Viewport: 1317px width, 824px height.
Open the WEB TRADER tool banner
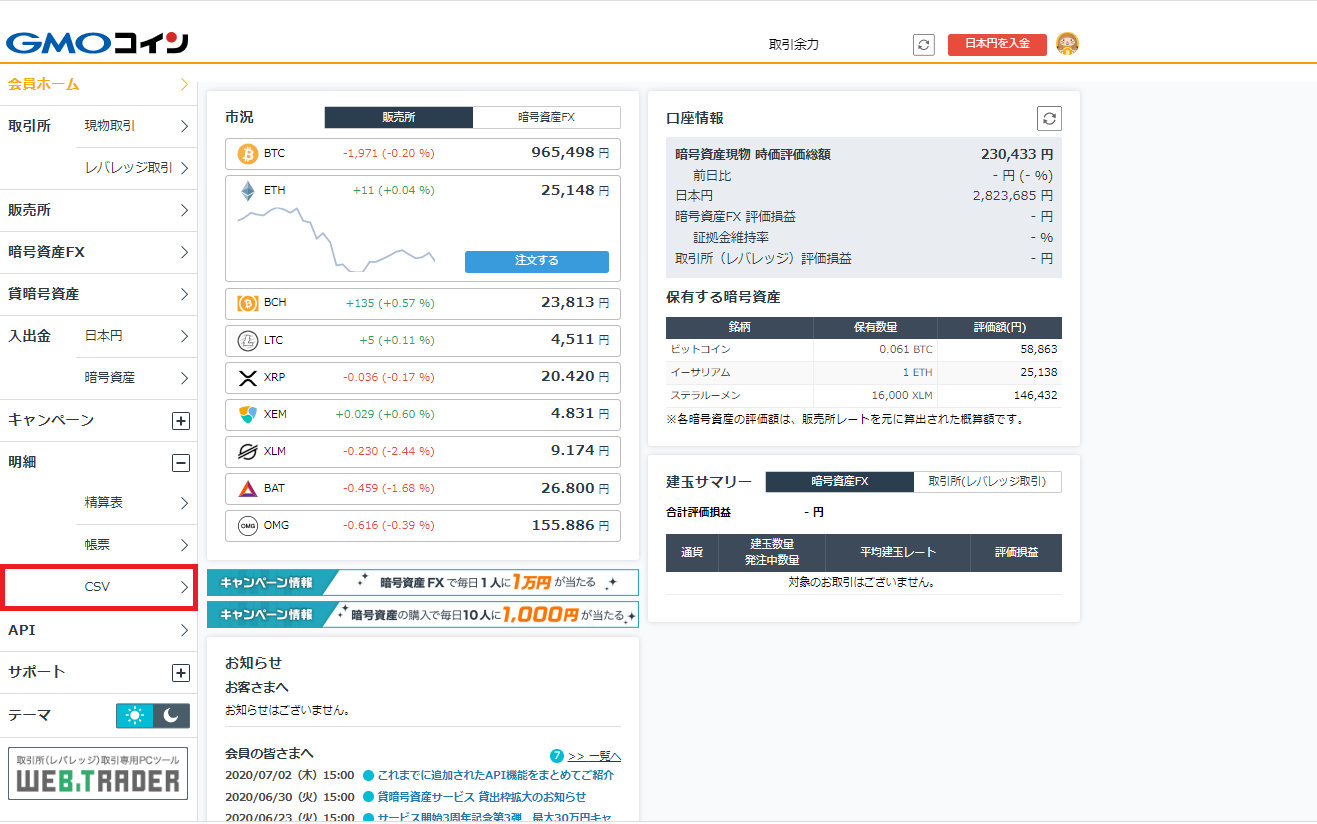tap(98, 773)
